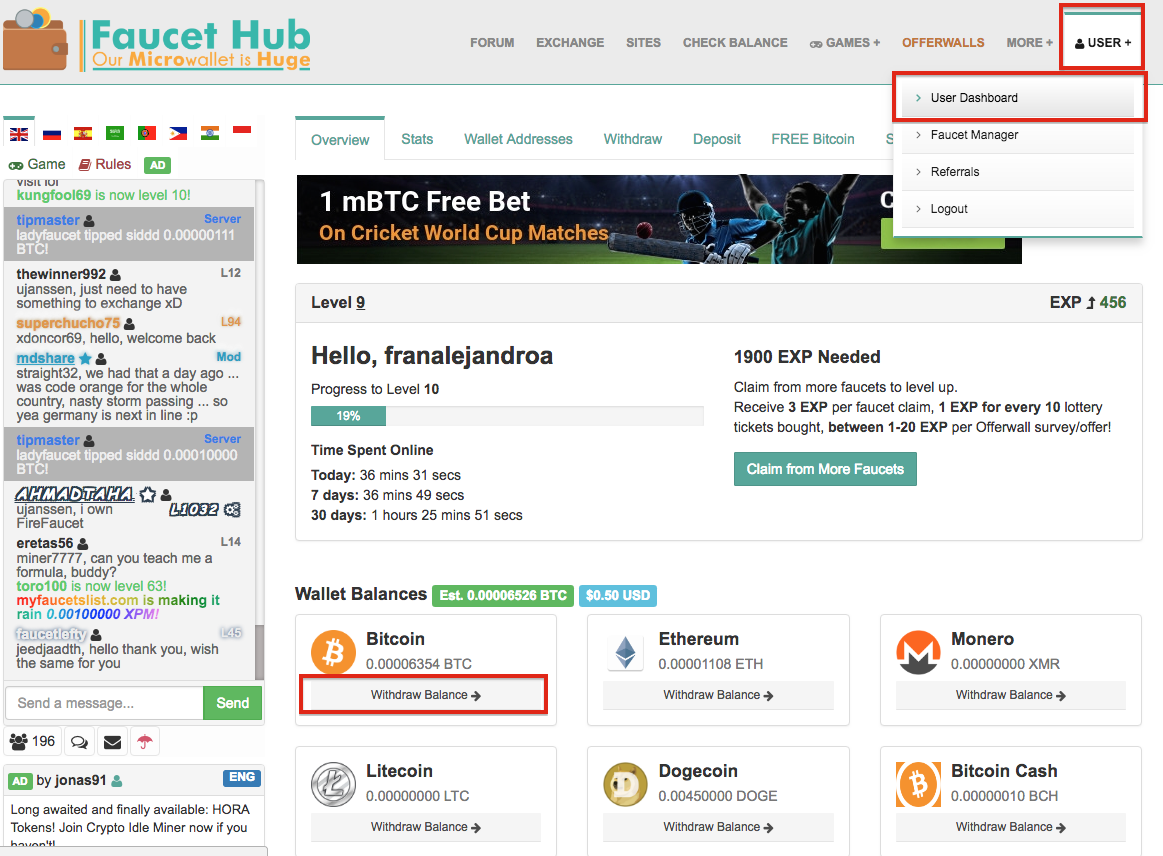Open superchucho75 profile in chat
This screenshot has height=856, width=1163.
pyautogui.click(x=67, y=323)
